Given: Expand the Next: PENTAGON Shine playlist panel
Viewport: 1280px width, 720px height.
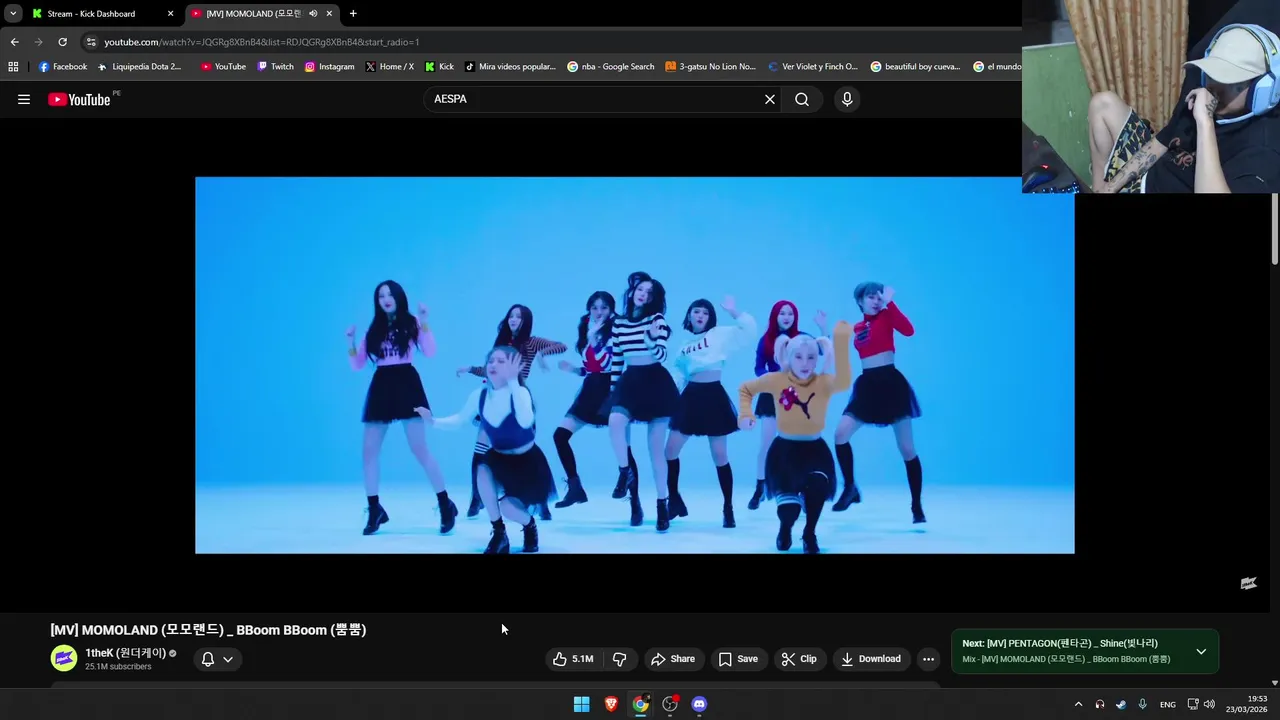Looking at the screenshot, I should (1201, 652).
